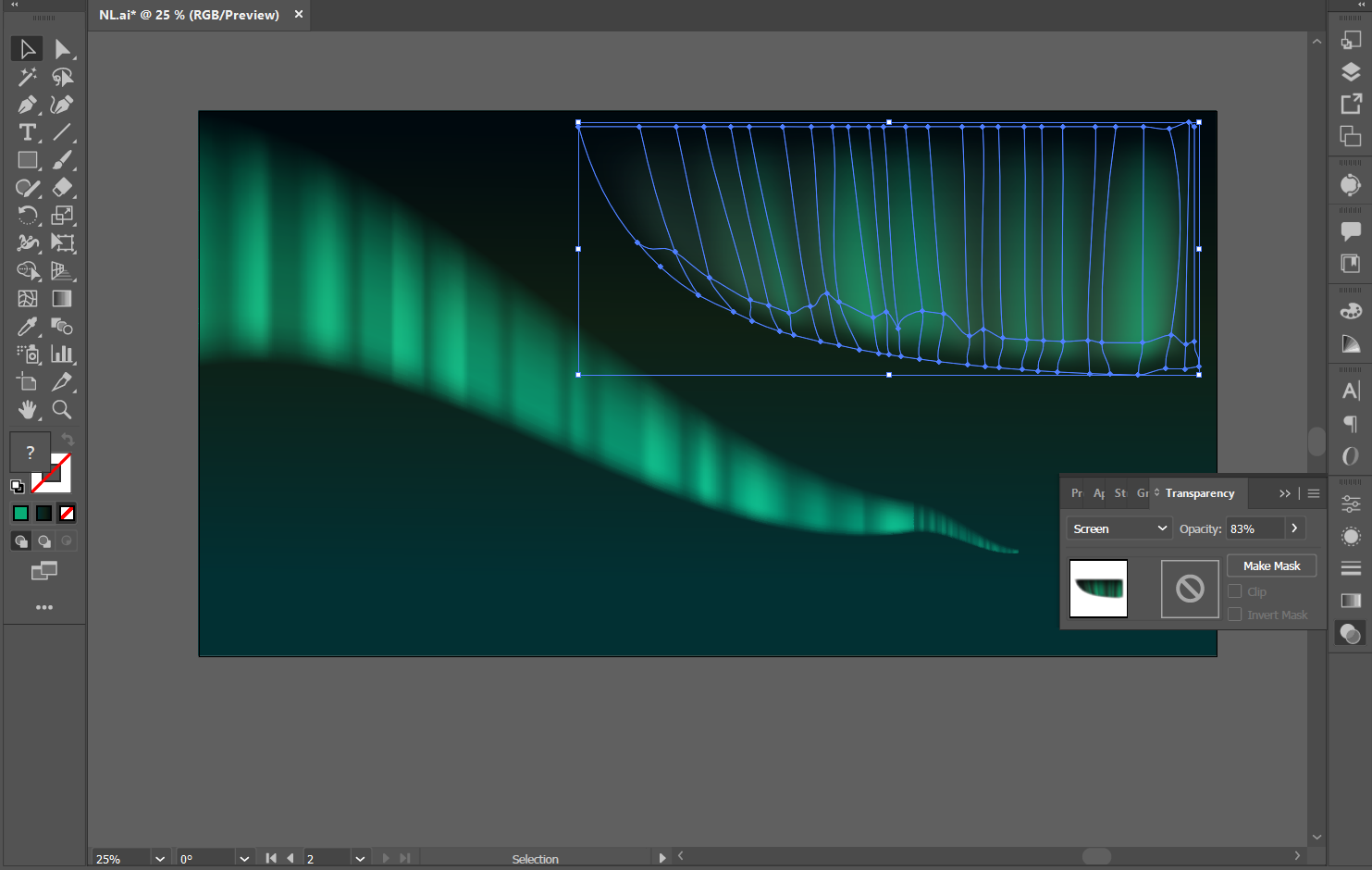Pick the Width/Warp tool
Image resolution: width=1372 pixels, height=870 pixels.
click(x=27, y=243)
